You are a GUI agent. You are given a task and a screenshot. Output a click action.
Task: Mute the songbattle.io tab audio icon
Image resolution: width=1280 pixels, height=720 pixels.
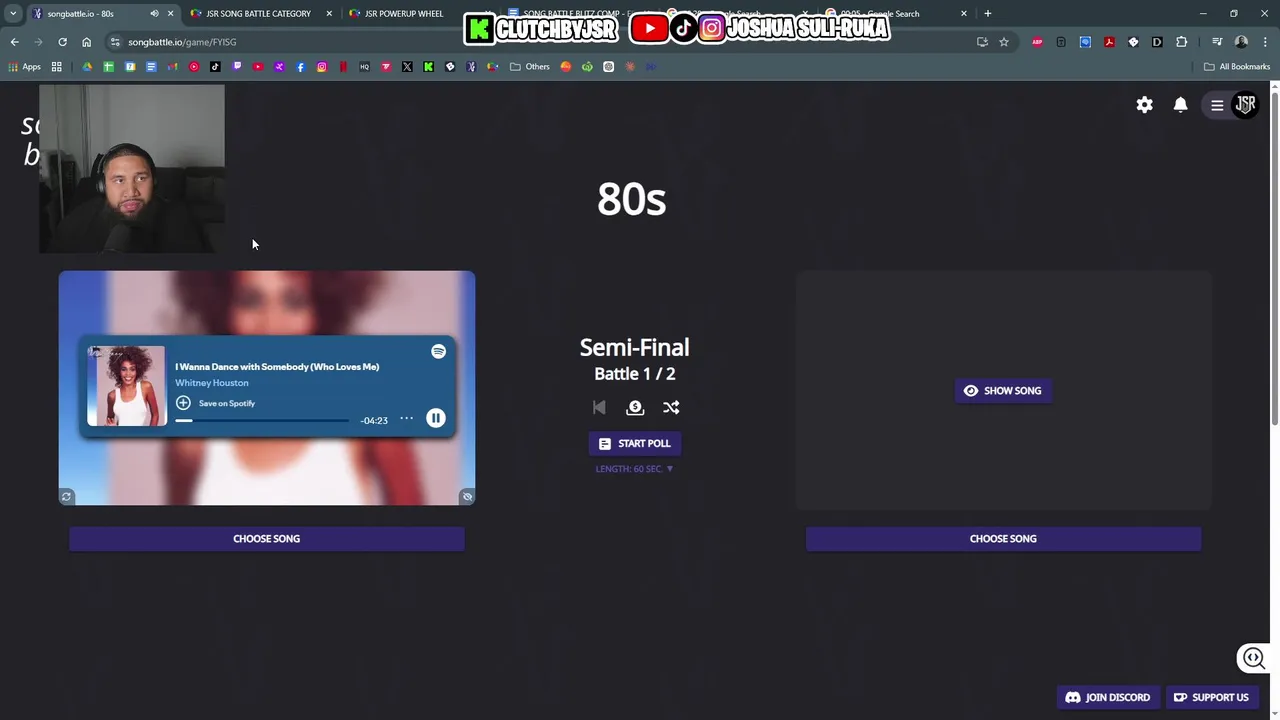click(x=154, y=14)
